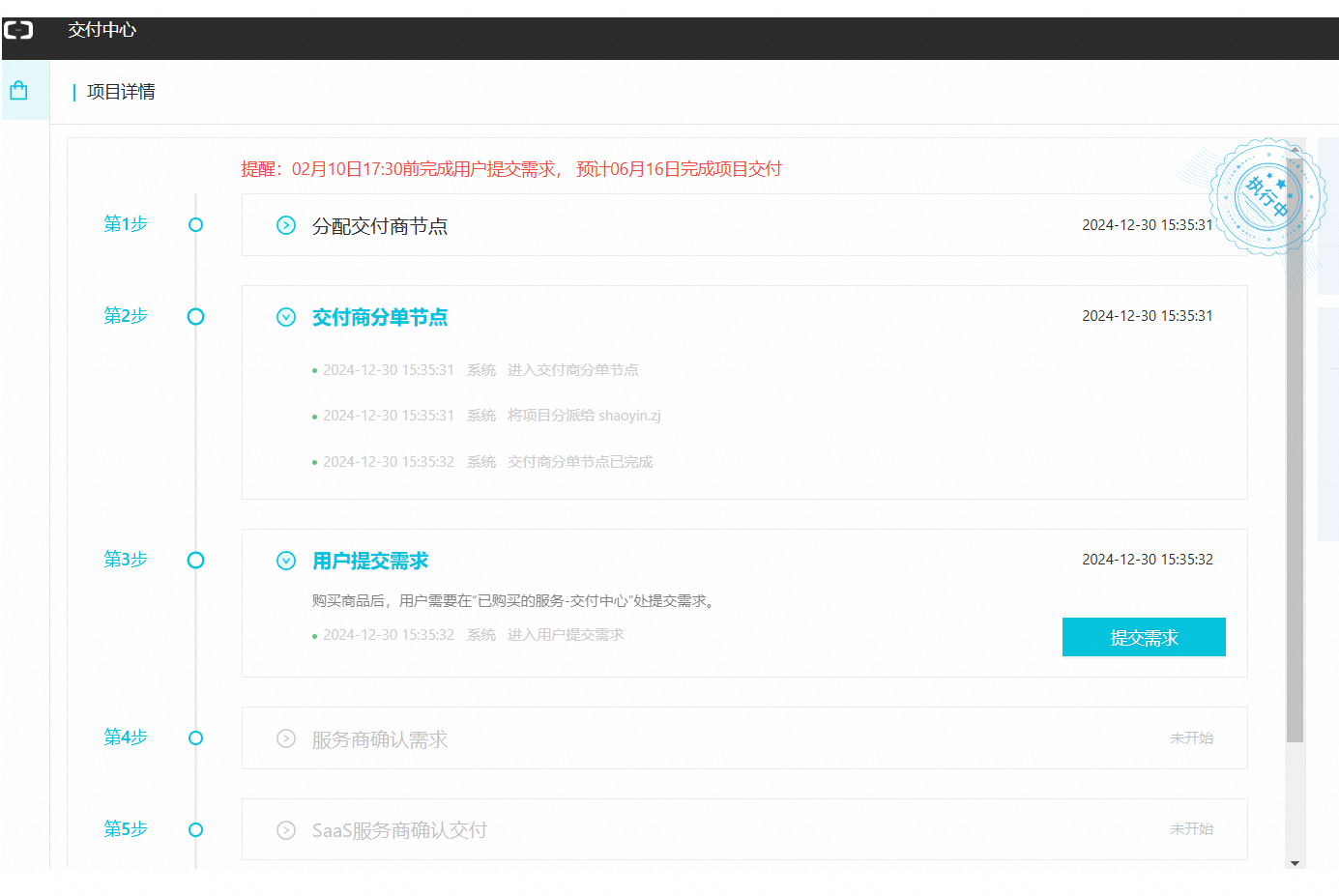Click log entry 进入交付商分单节点

[x=573, y=370]
